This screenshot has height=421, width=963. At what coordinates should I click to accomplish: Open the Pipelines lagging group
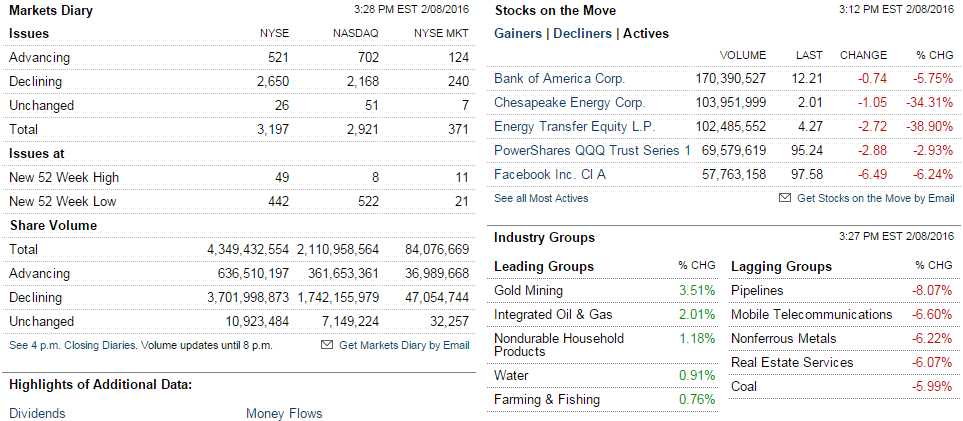(757, 291)
